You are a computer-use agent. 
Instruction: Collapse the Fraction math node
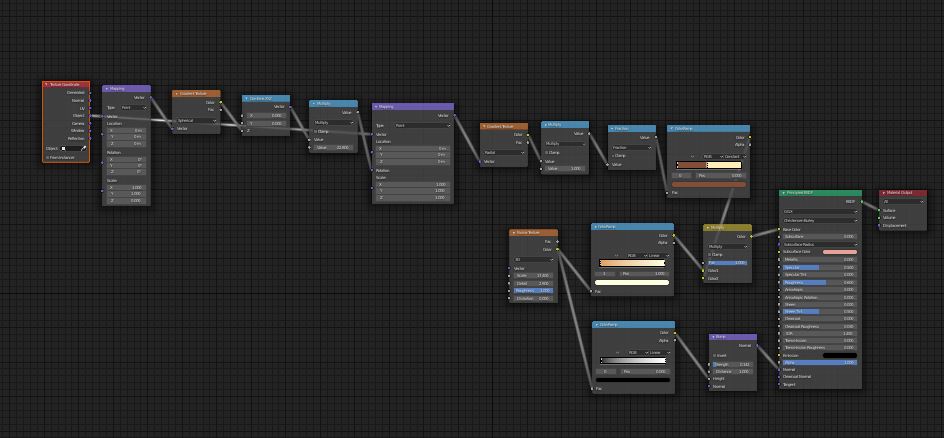tap(611, 128)
